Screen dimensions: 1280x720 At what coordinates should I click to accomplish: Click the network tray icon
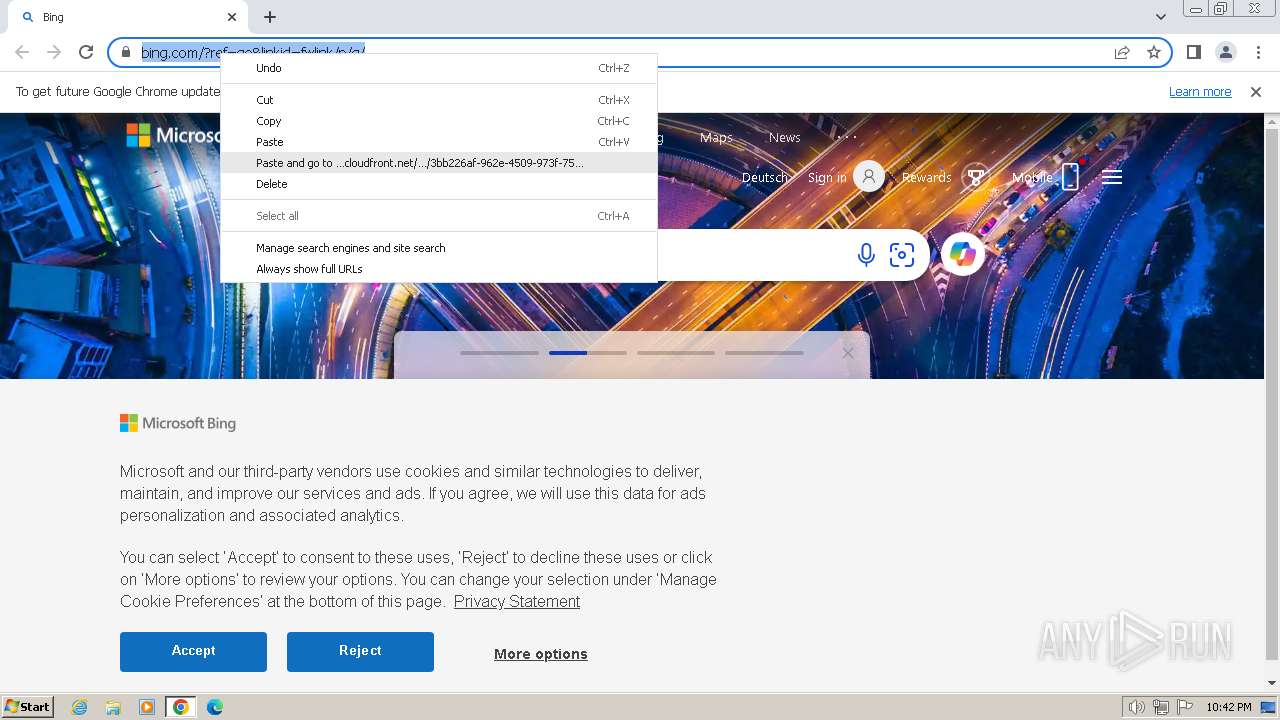click(1161, 707)
